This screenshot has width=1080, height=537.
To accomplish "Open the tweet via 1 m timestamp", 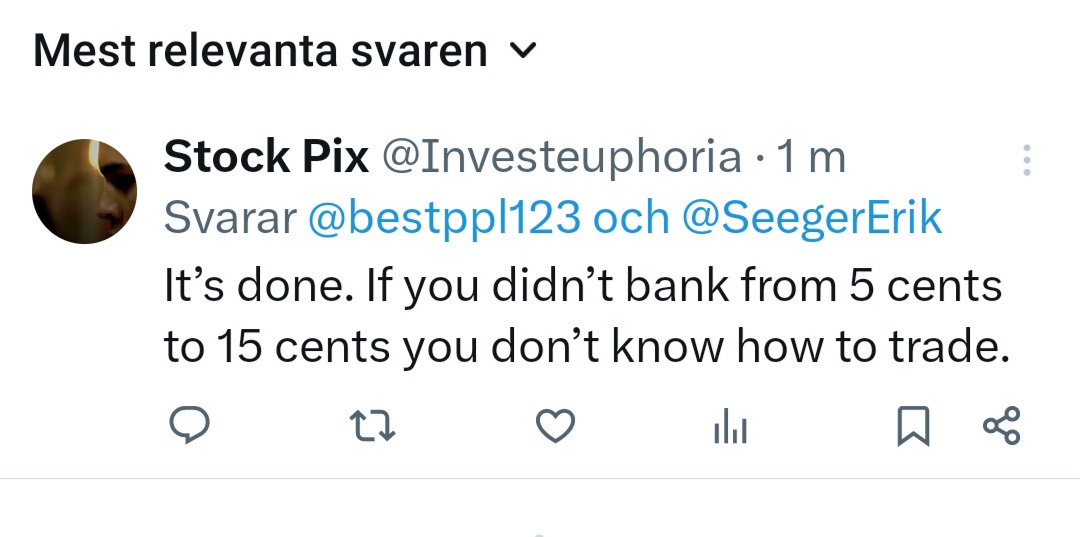I will [811, 157].
